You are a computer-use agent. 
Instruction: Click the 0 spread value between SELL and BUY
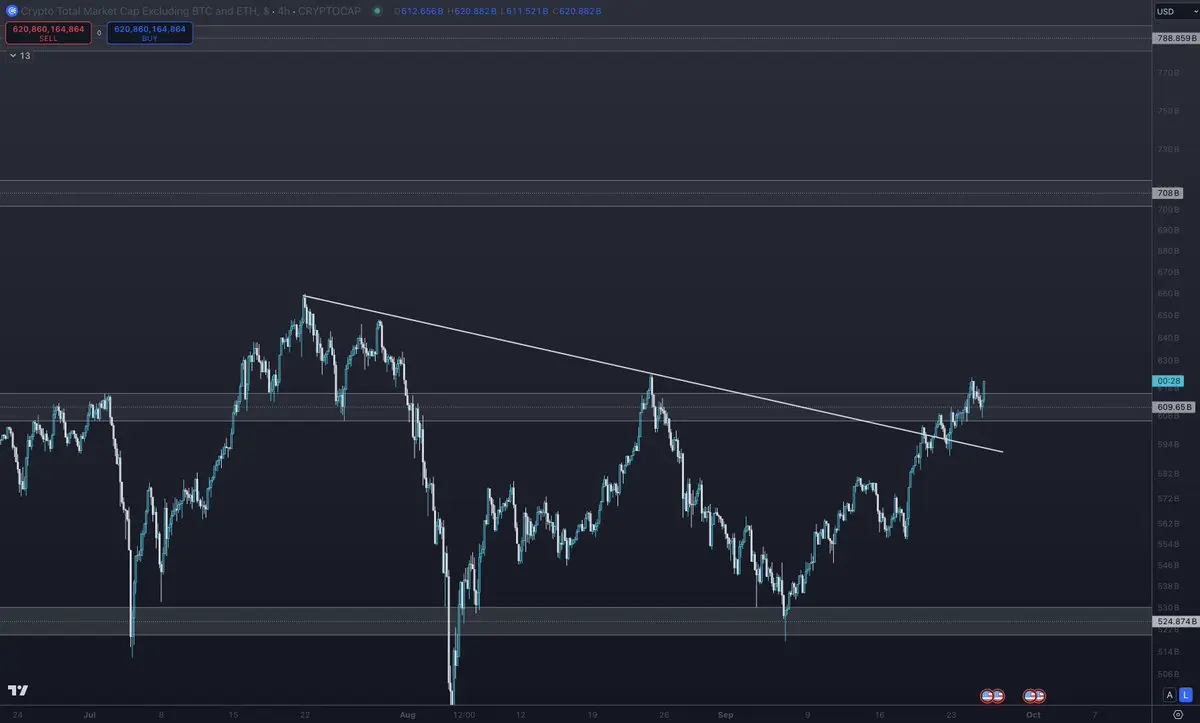[99, 32]
